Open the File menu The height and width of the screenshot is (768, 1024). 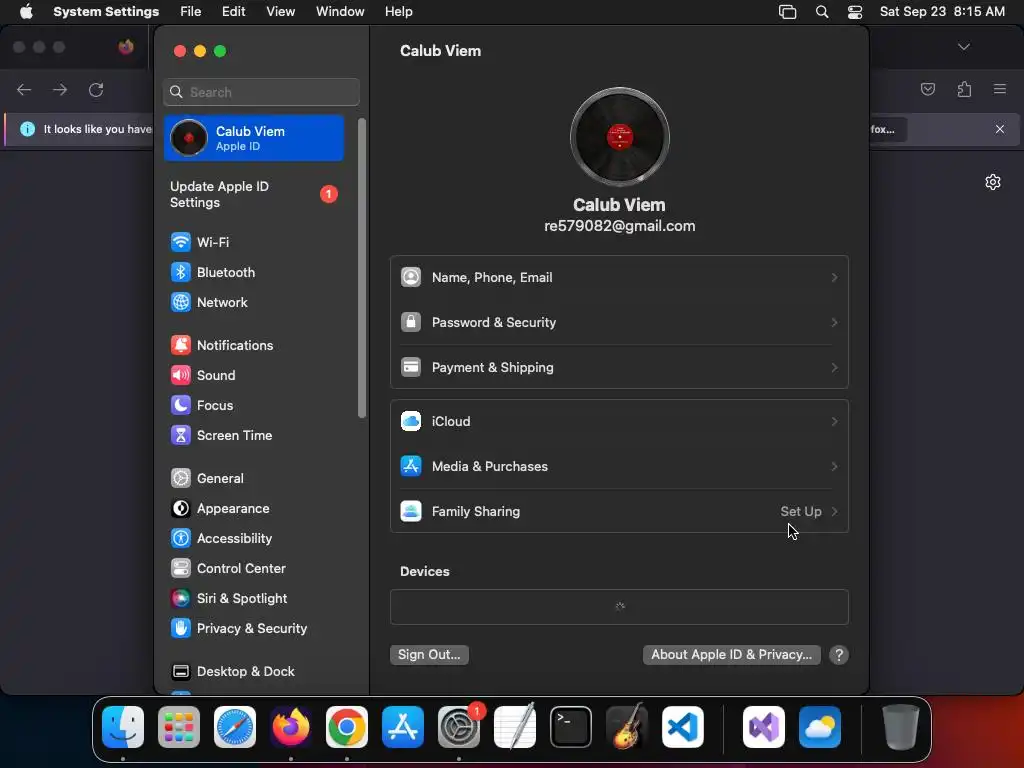(191, 12)
